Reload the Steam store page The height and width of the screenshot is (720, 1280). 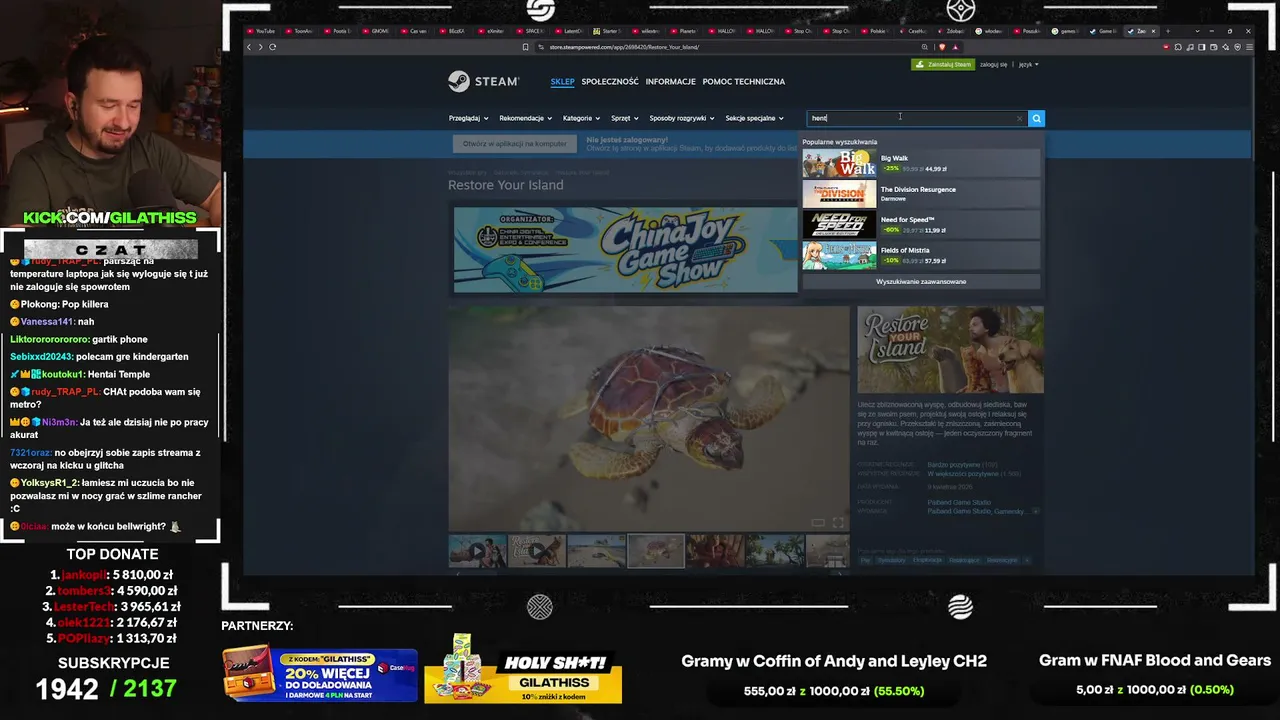[x=273, y=47]
